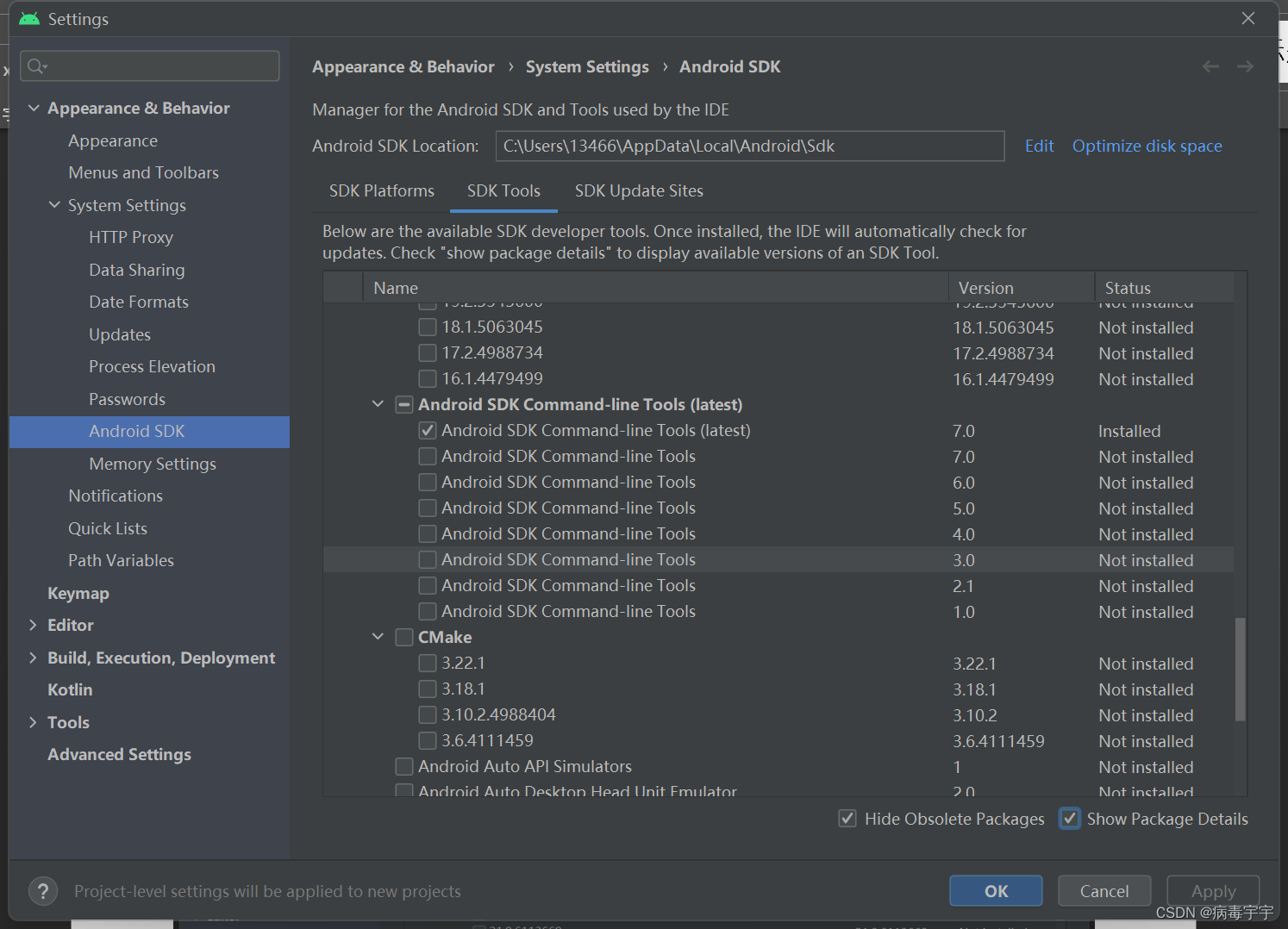1288x929 pixels.
Task: Click the search magnifier icon in settings
Action: pyautogui.click(x=35, y=66)
